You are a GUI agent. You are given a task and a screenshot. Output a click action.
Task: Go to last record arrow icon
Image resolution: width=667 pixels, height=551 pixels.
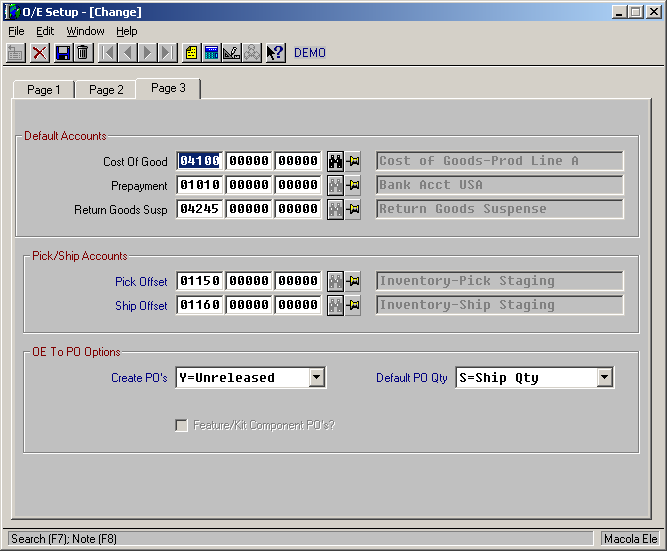click(168, 53)
